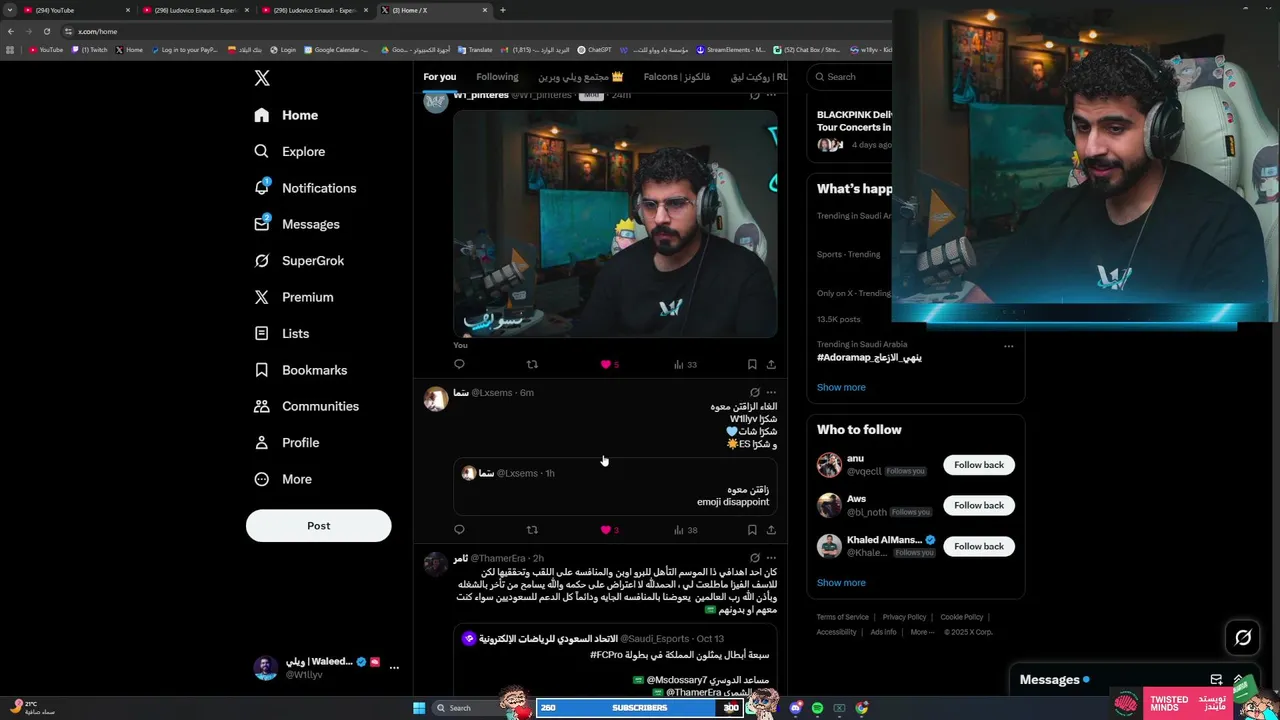This screenshot has width=1280, height=720.
Task: Open more options on the @ThamerEra post
Action: [771, 558]
